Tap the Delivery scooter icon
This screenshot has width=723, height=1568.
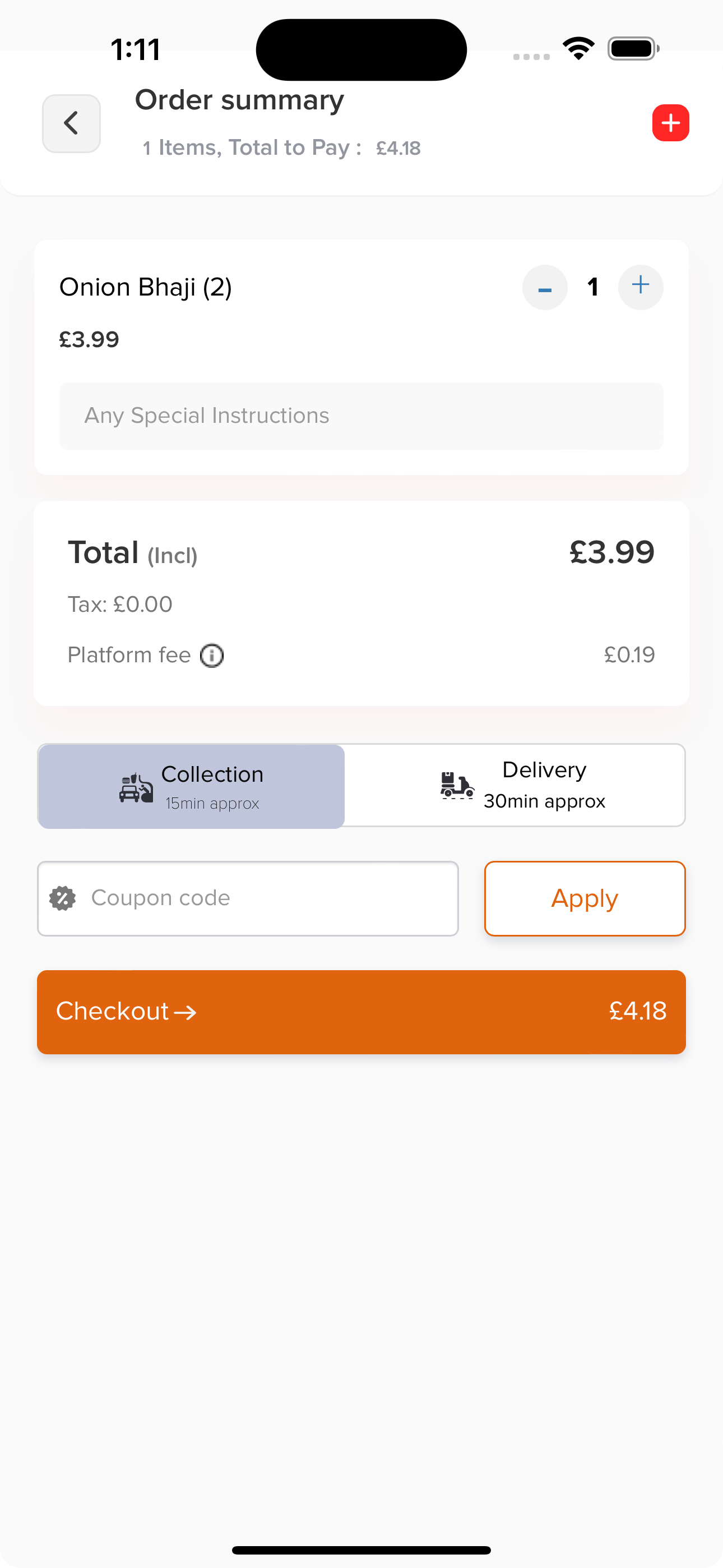[457, 785]
